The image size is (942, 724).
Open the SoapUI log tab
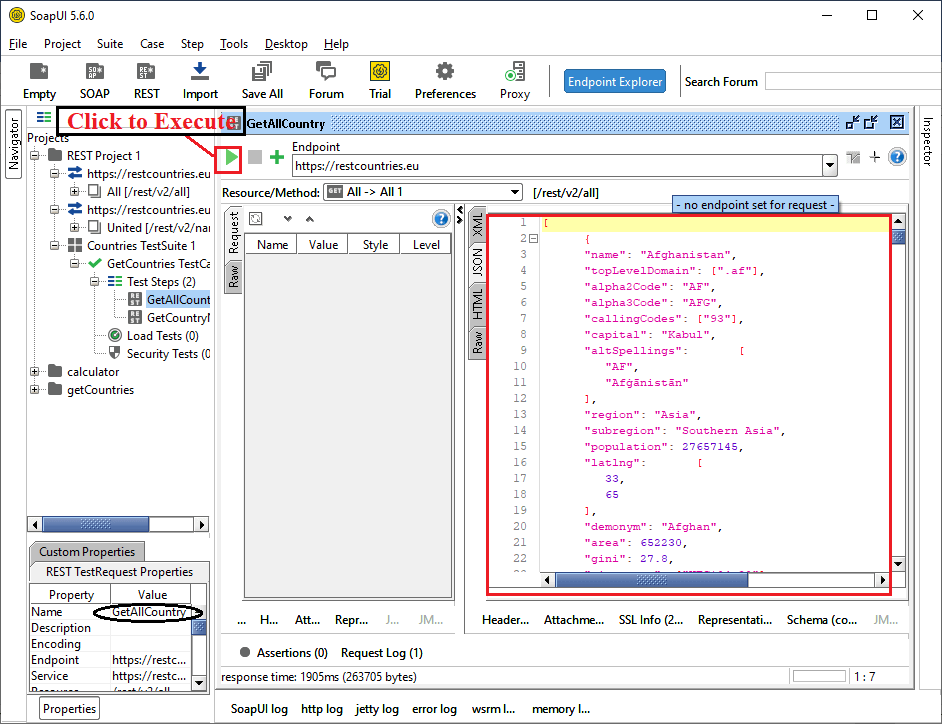(x=259, y=709)
